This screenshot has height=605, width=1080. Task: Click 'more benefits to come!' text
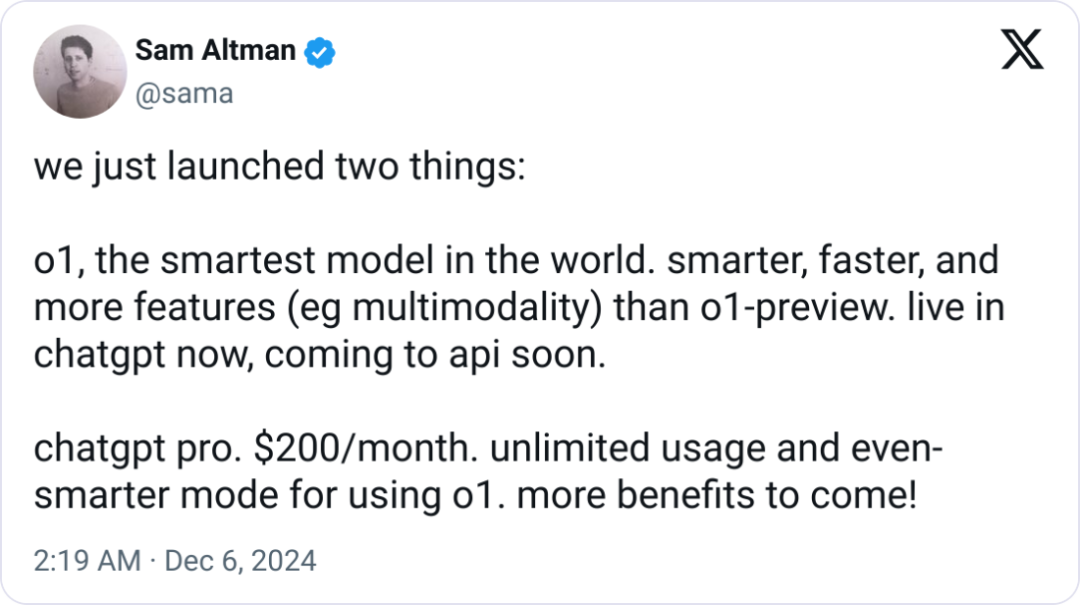(x=717, y=495)
